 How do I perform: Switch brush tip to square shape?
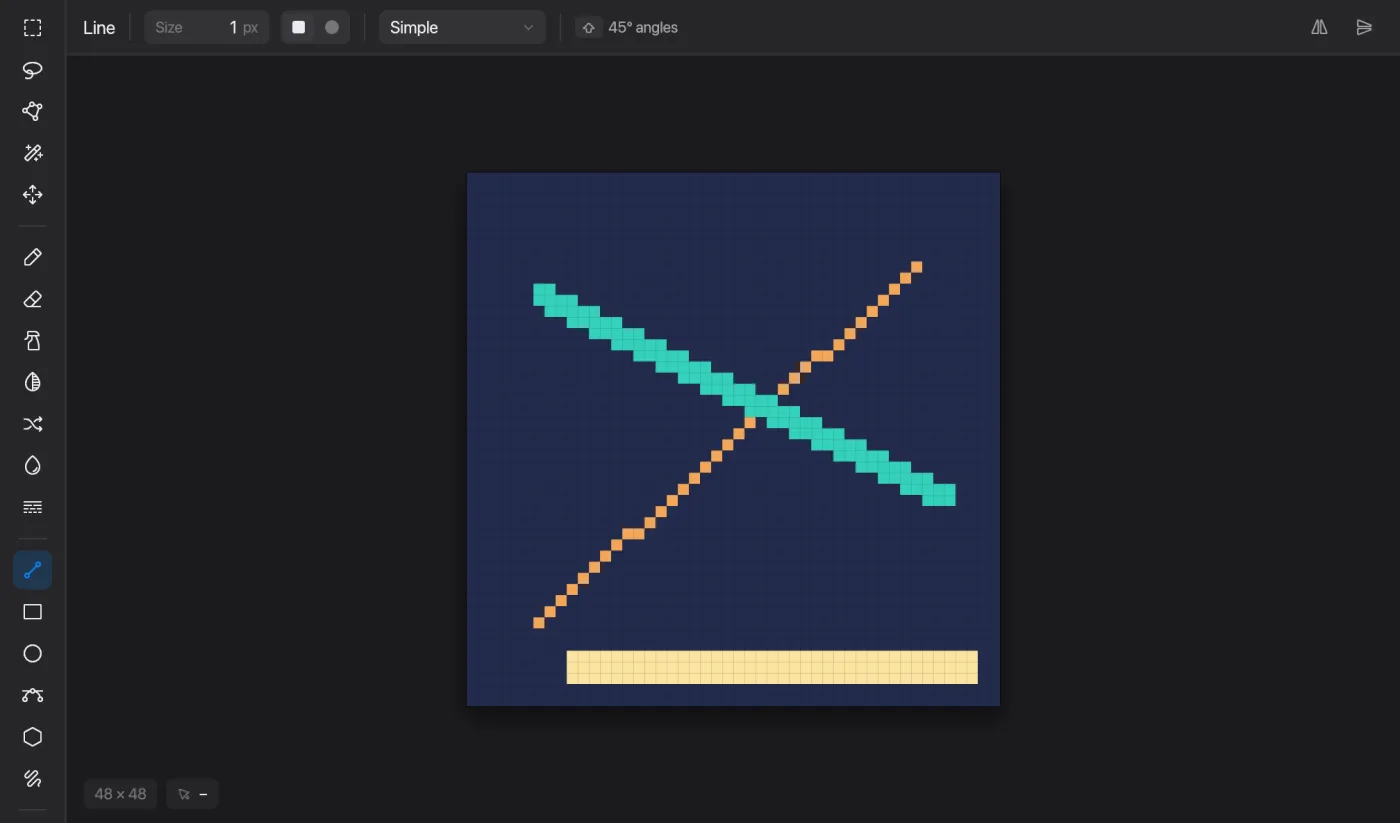point(299,28)
